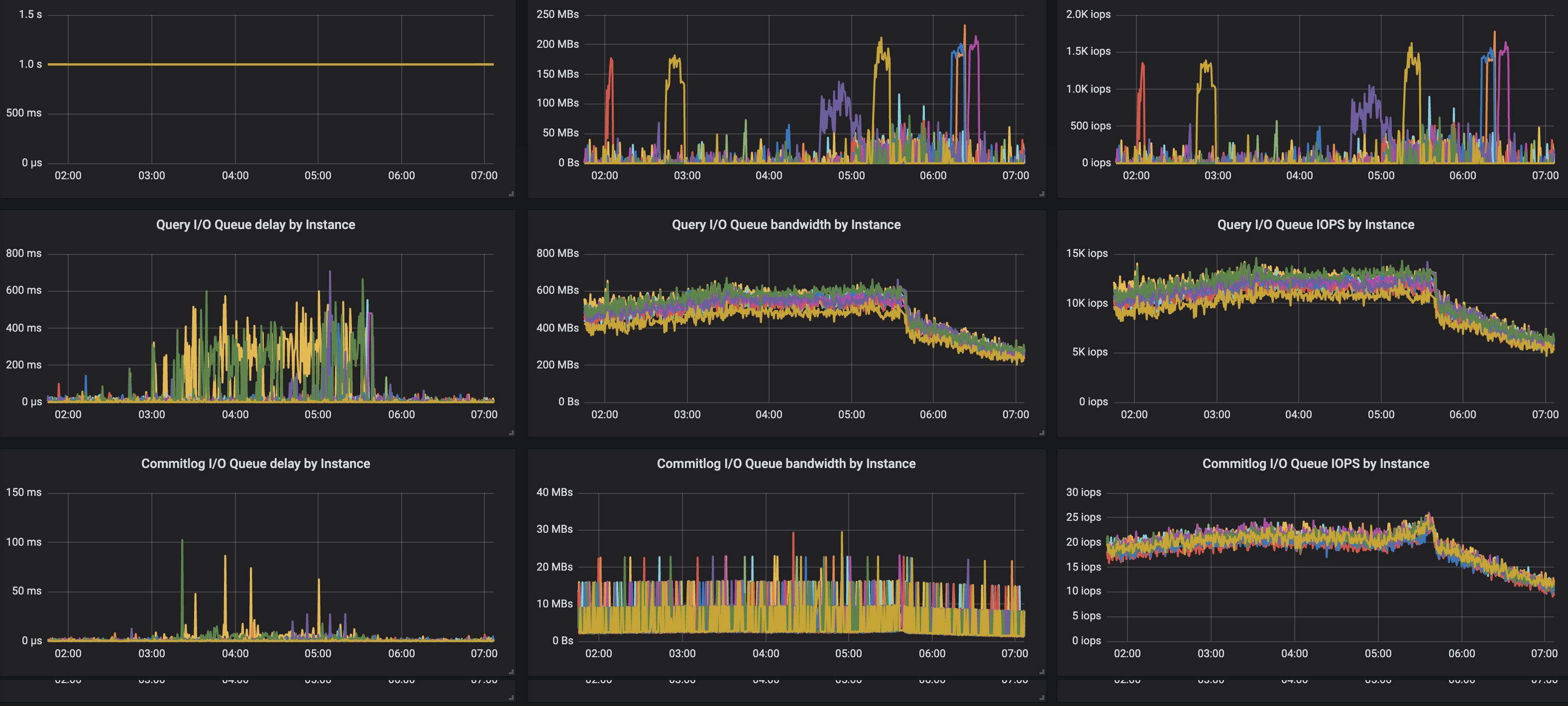Click the orange spike near 06:30 bandwidth chart

[x=965, y=36]
